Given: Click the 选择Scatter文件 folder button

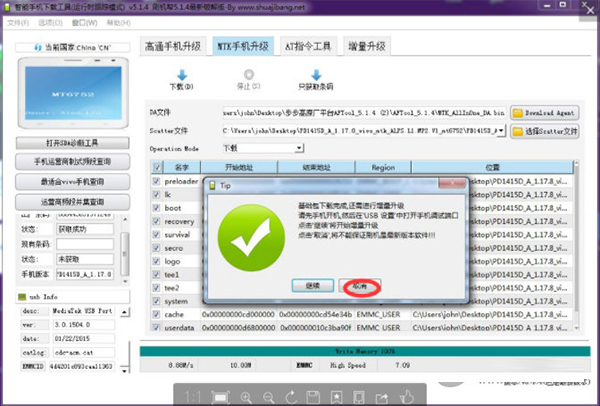Looking at the screenshot, I should point(544,131).
